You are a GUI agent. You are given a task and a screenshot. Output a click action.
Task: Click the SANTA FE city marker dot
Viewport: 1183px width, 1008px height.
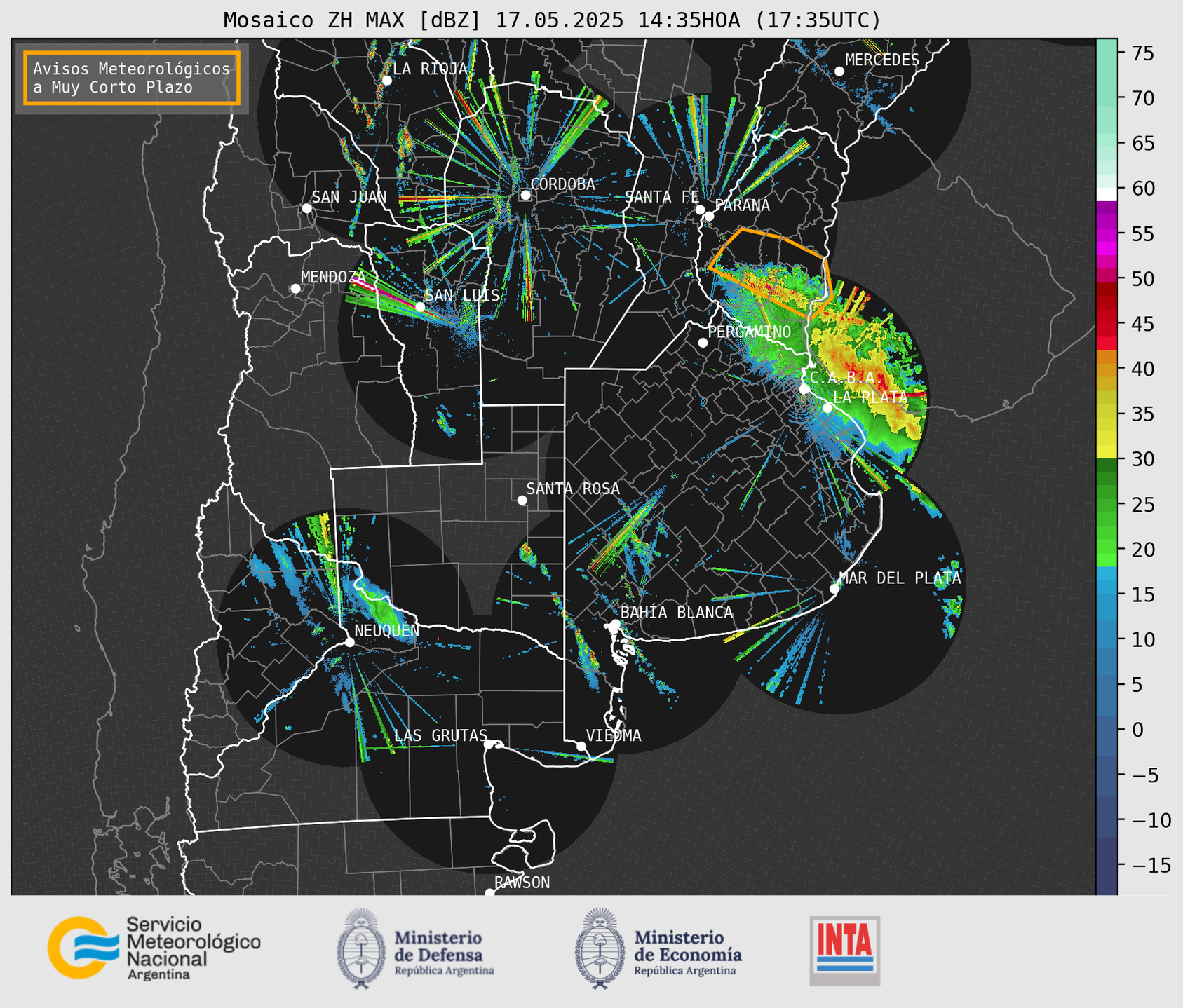click(x=700, y=210)
